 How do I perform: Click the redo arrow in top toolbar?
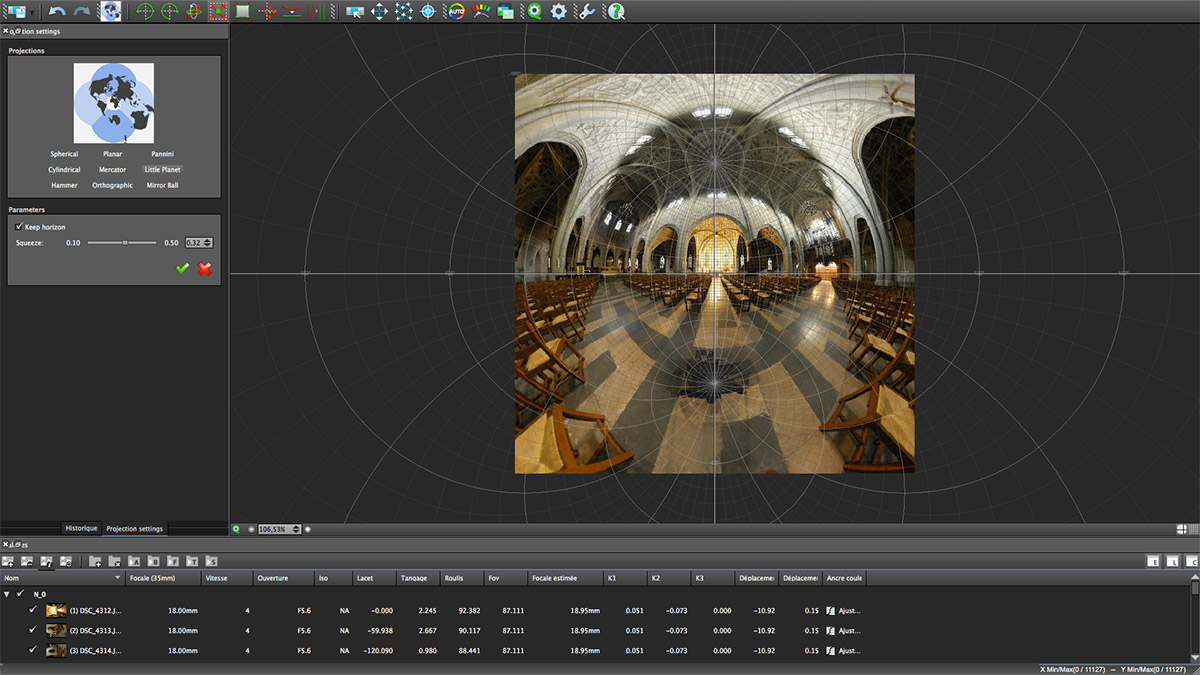[x=82, y=11]
